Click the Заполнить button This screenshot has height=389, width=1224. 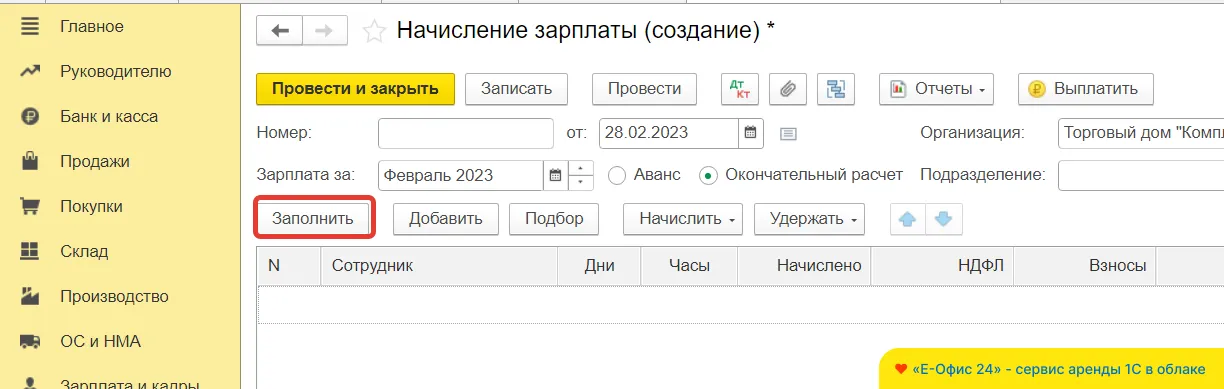tap(313, 219)
